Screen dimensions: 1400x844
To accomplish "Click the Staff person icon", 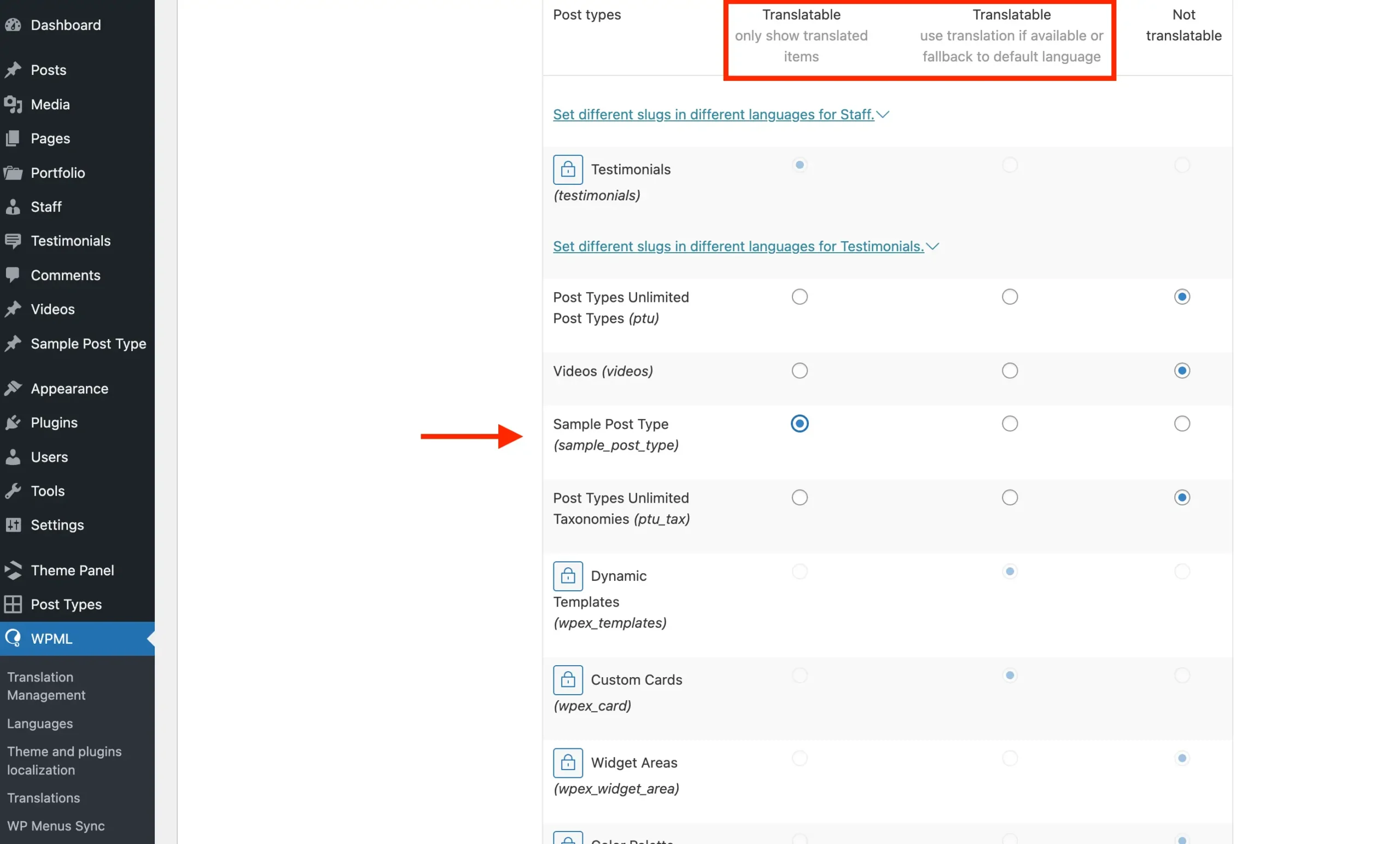I will point(13,207).
